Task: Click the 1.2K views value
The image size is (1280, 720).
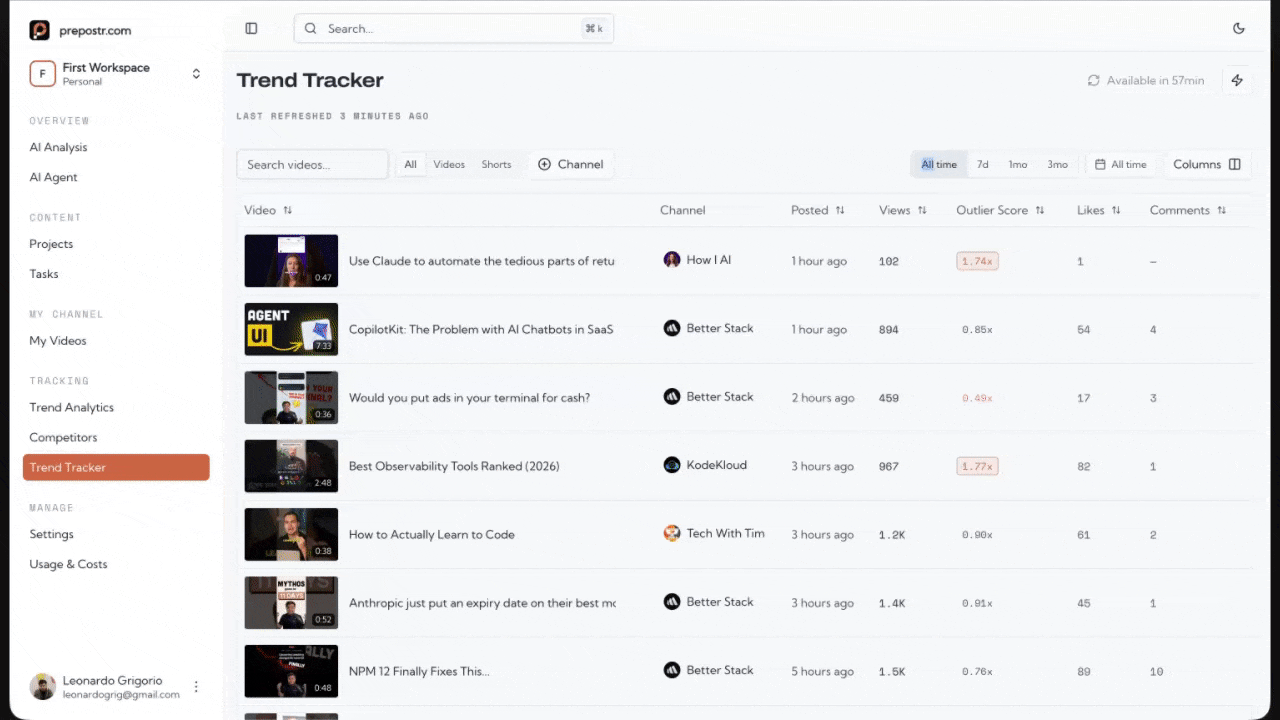Action: 892,535
